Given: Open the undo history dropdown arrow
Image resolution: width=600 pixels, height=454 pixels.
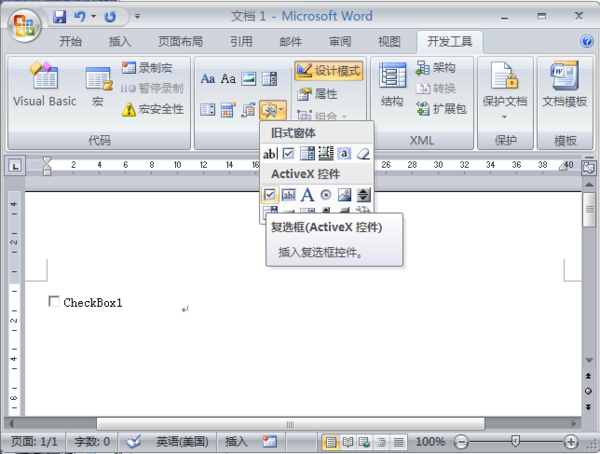Looking at the screenshot, I should (x=93, y=16).
